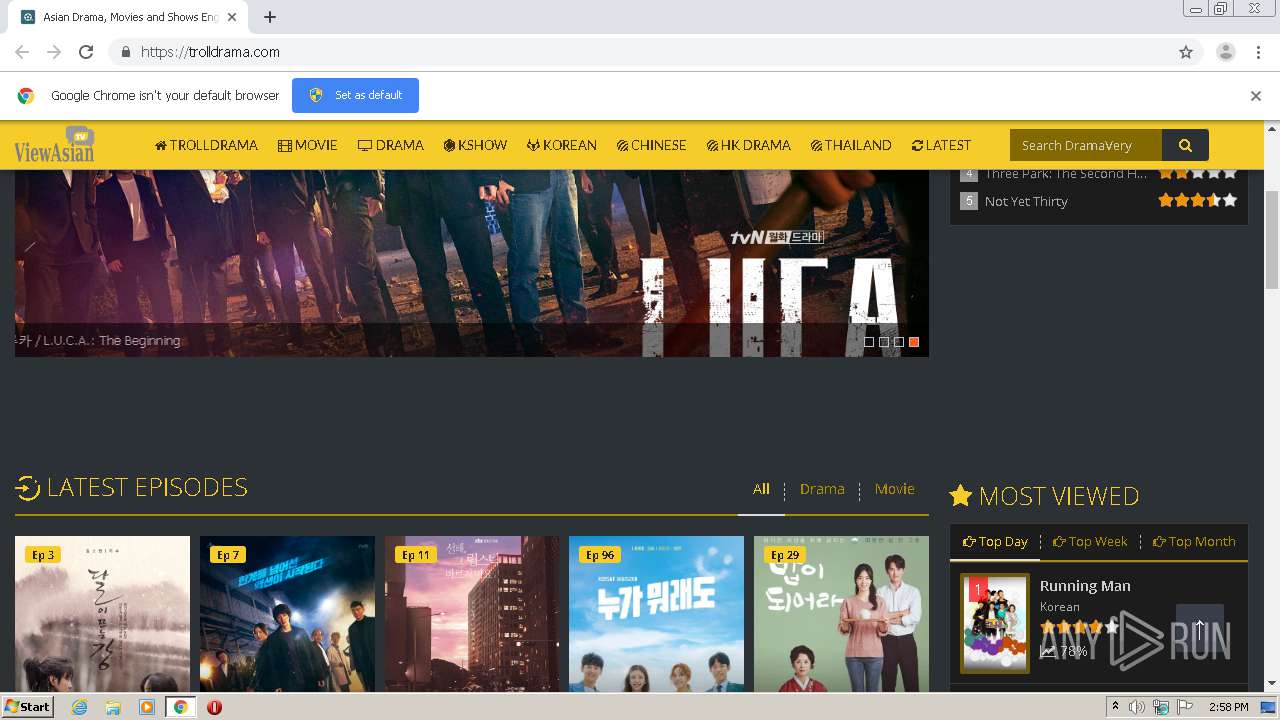The width and height of the screenshot is (1280, 720).
Task: Select the second slider dot indicator
Action: [884, 342]
